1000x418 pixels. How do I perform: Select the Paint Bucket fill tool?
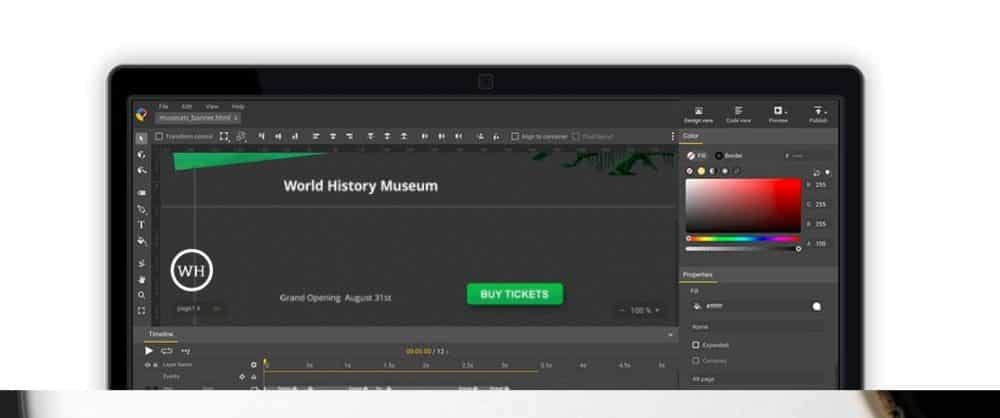(x=141, y=241)
